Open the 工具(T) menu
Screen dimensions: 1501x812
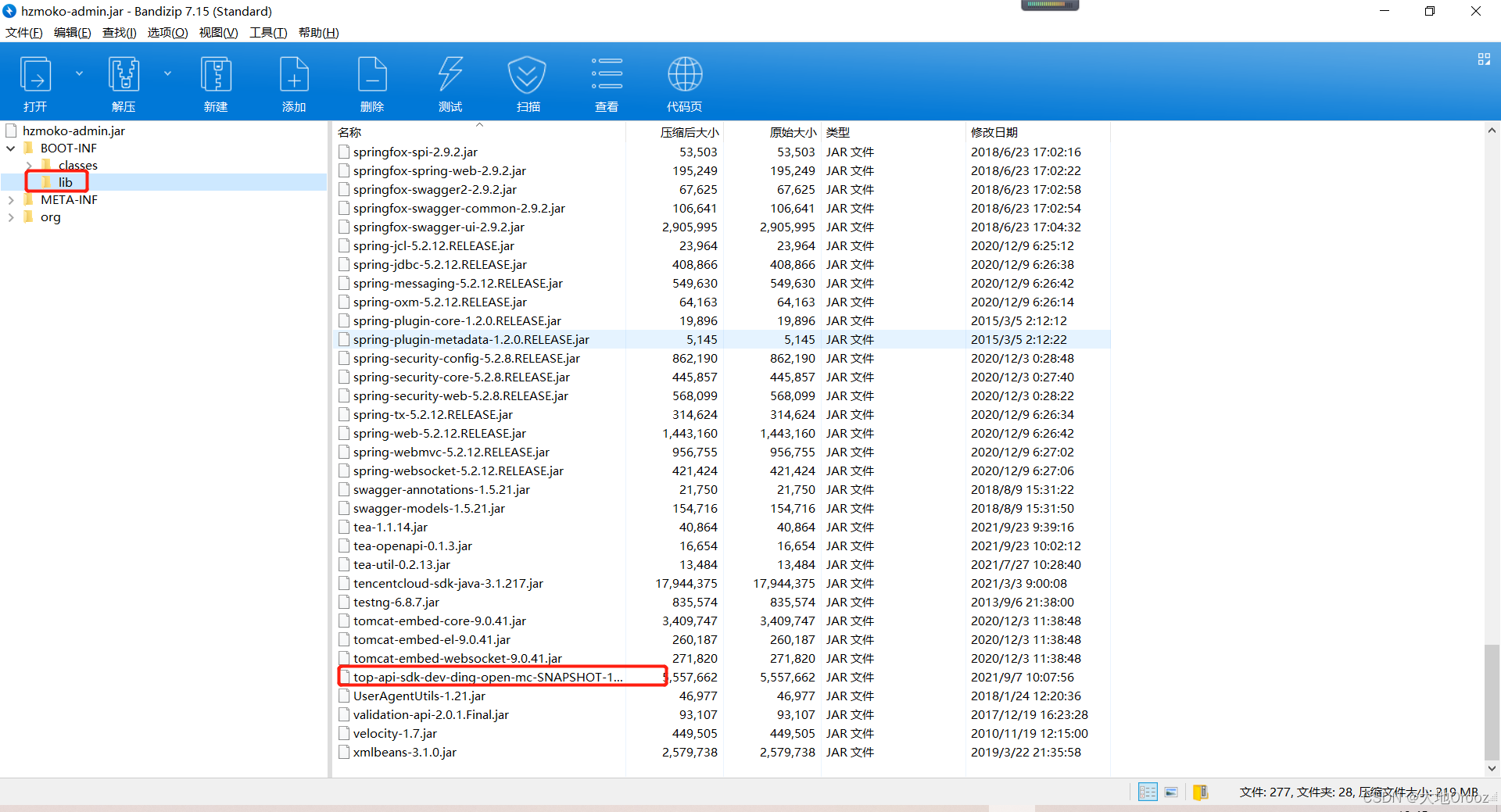[x=267, y=32]
